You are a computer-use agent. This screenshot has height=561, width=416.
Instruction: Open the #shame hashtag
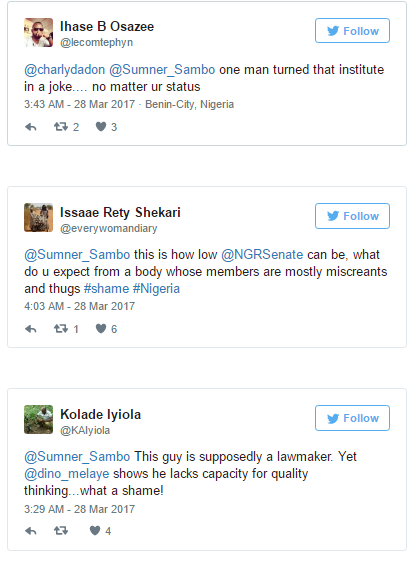point(106,289)
